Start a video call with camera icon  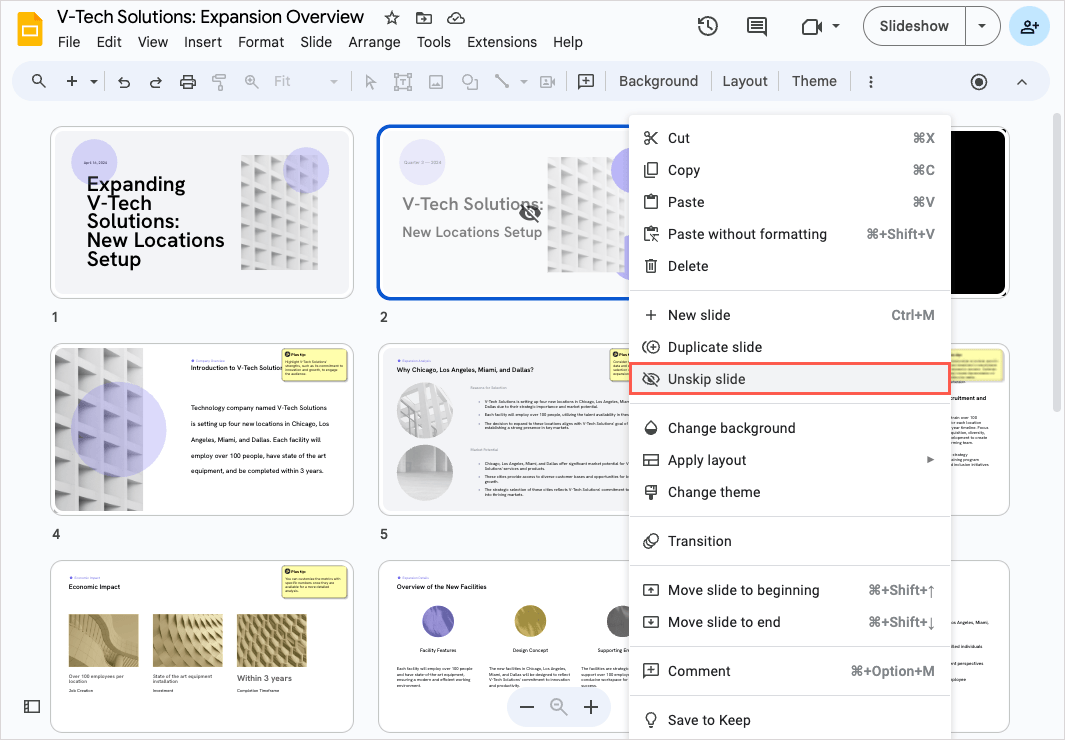[812, 26]
